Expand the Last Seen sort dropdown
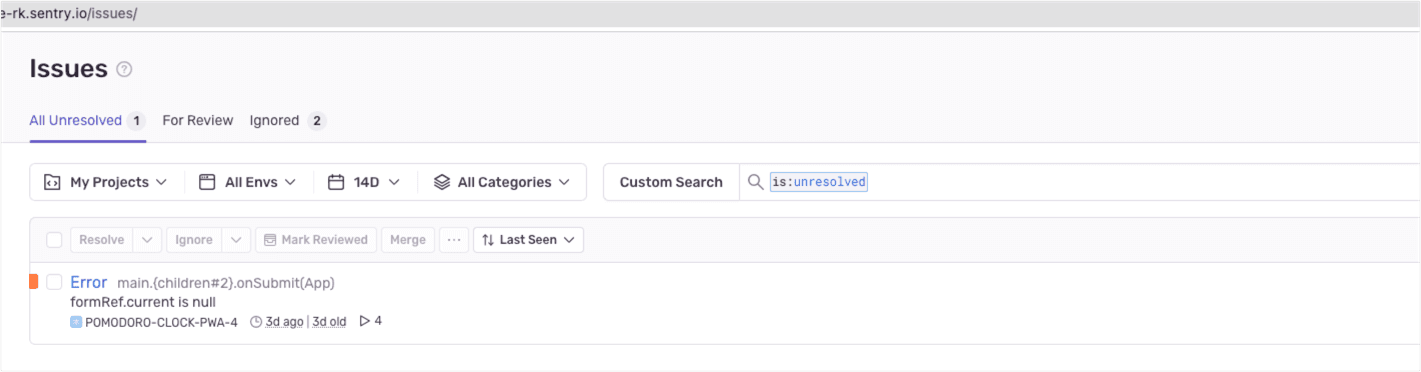1421x372 pixels. point(528,240)
